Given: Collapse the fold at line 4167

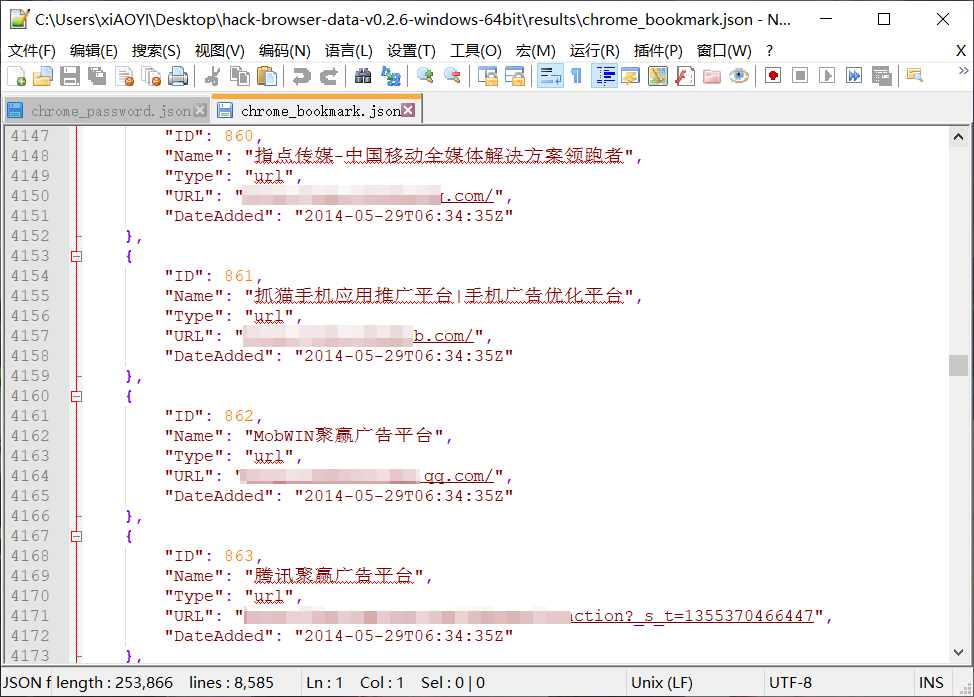Looking at the screenshot, I should tap(76, 535).
